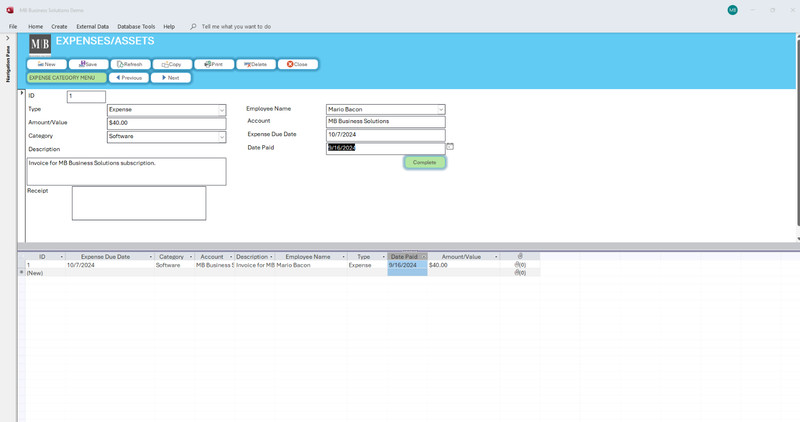Open Description column filter dropdown
This screenshot has width=800, height=422.
pyautogui.click(x=271, y=257)
